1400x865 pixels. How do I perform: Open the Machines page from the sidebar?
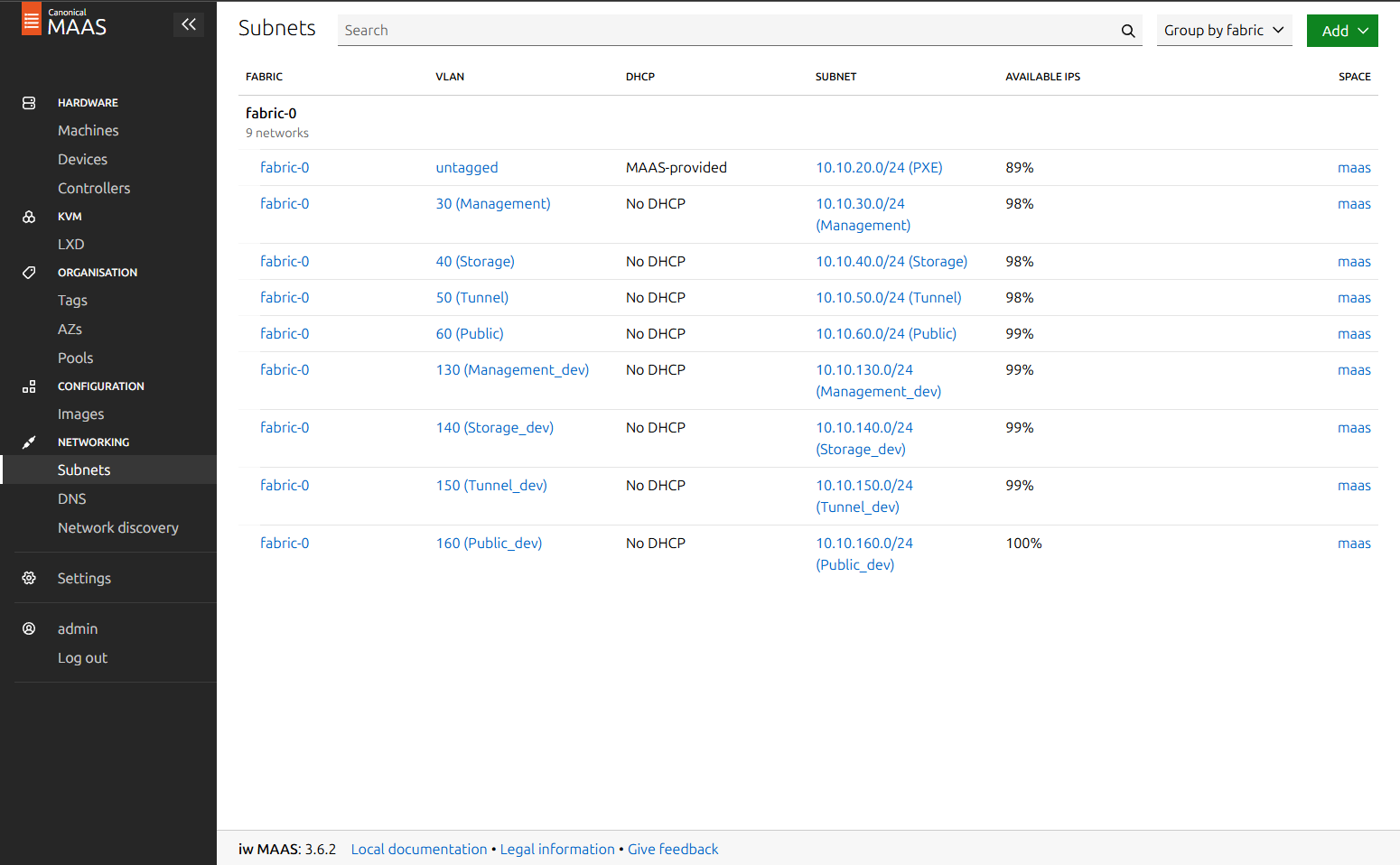tap(88, 130)
